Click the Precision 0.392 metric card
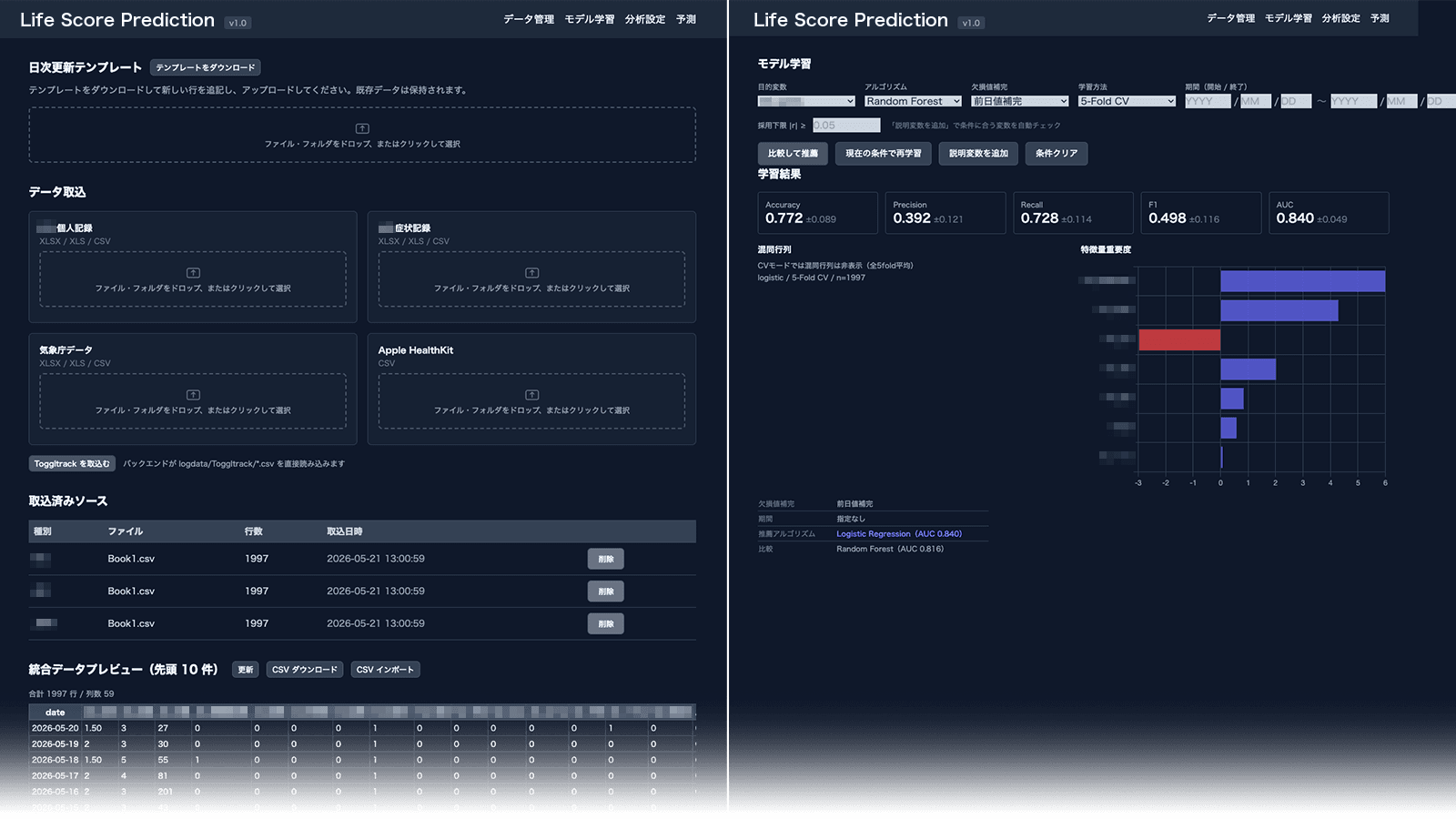Viewport: 1456px width, 819px height. 945,213
